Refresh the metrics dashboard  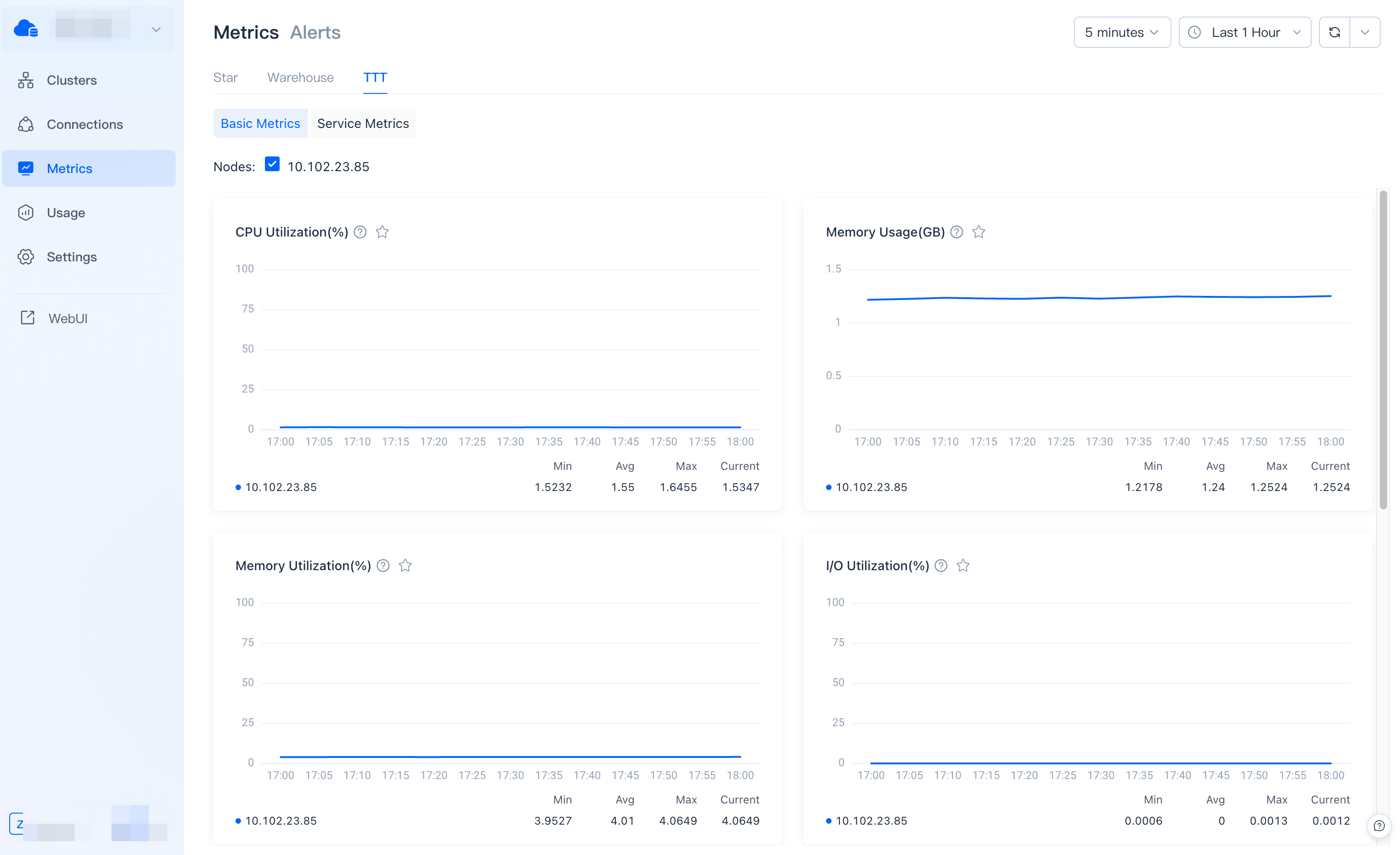1335,32
